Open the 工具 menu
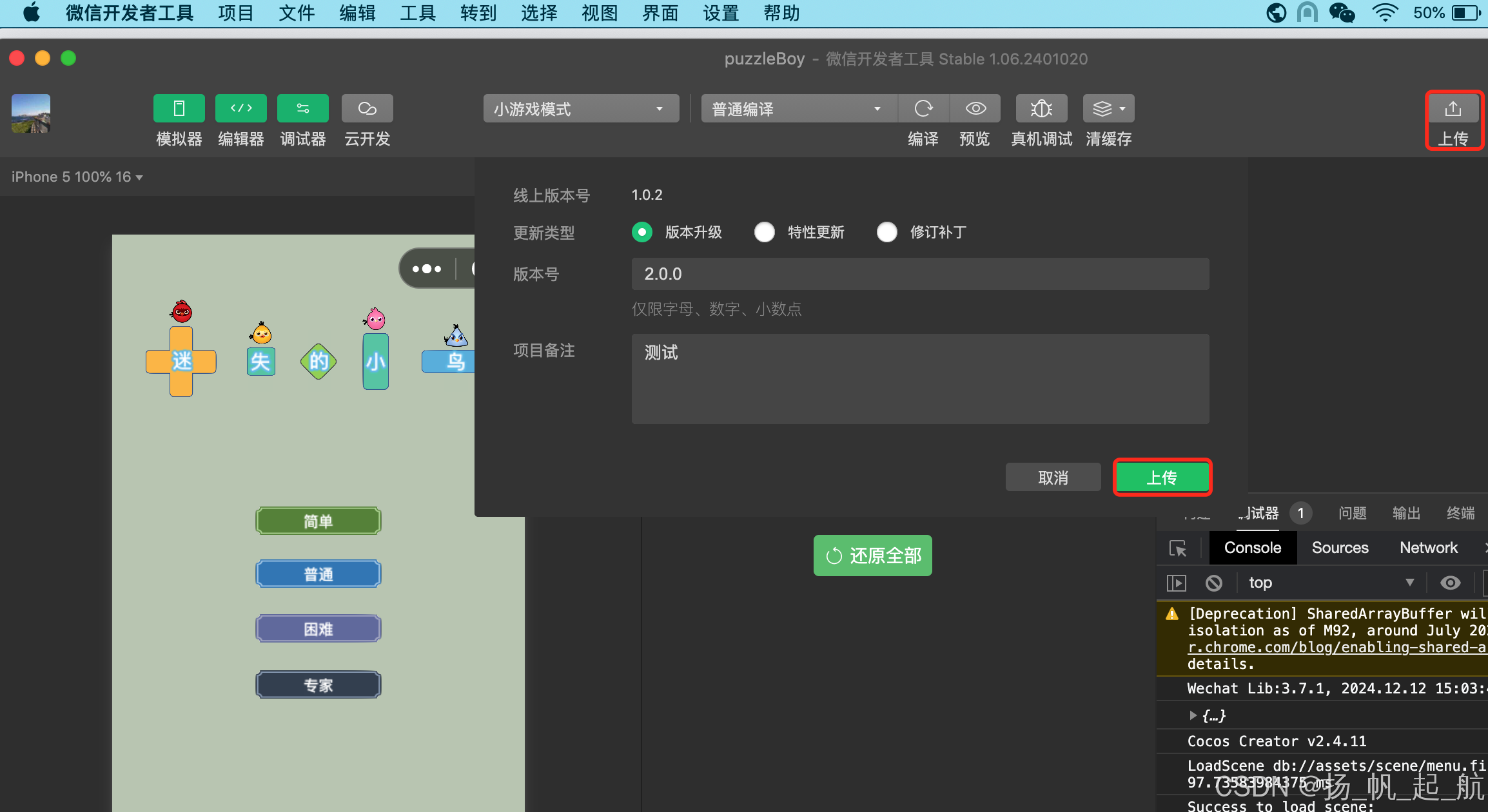This screenshot has width=1488, height=812. tap(418, 13)
